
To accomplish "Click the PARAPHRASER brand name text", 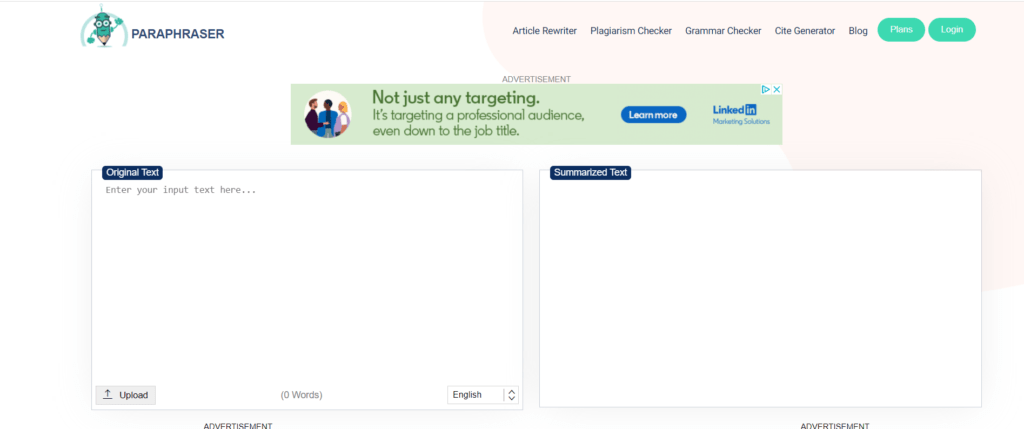I will [x=178, y=34].
